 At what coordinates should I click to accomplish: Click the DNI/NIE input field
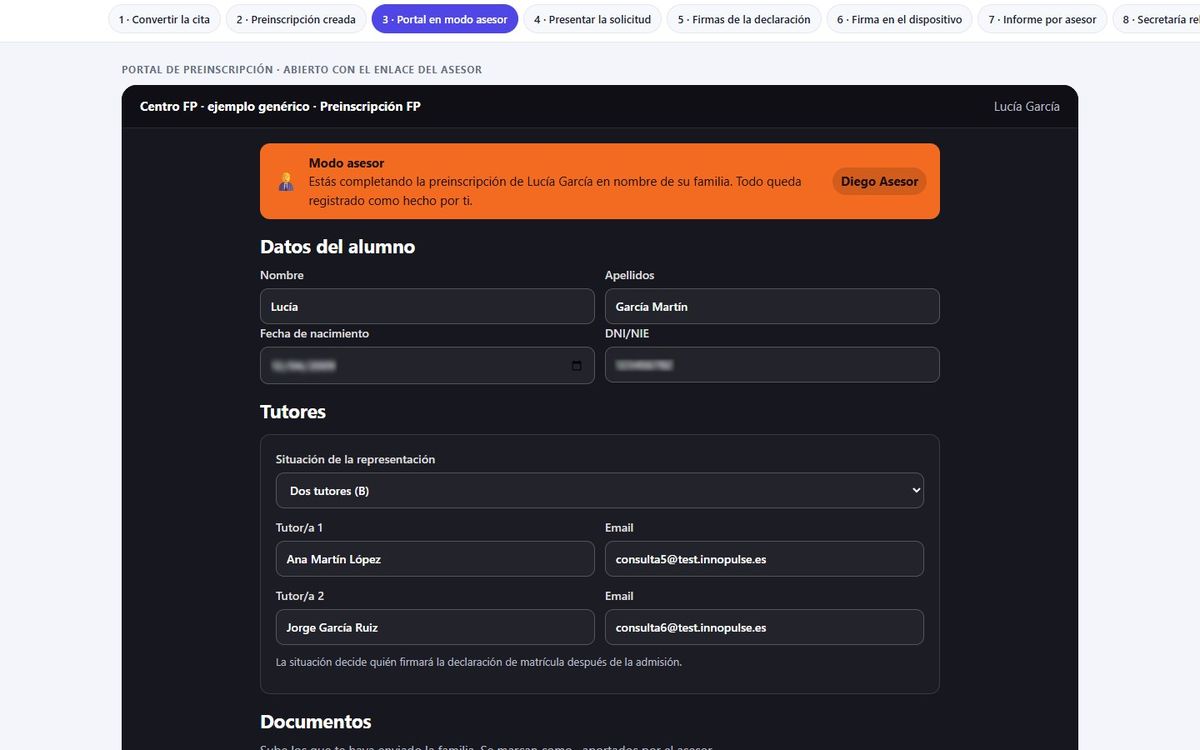772,365
